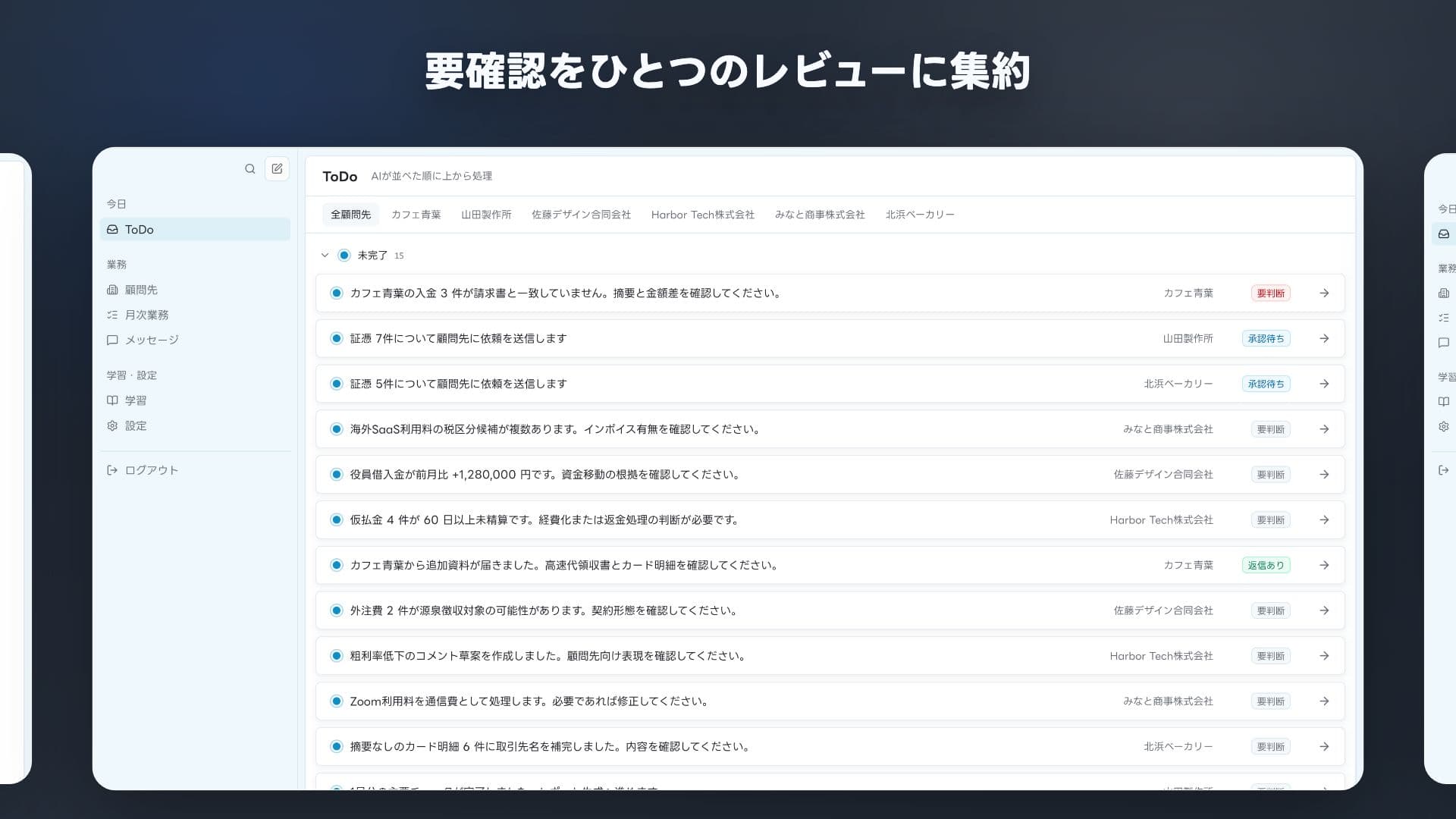Select the 佐藤デザイン合同会社 tab
1456x819 pixels.
[x=581, y=215]
